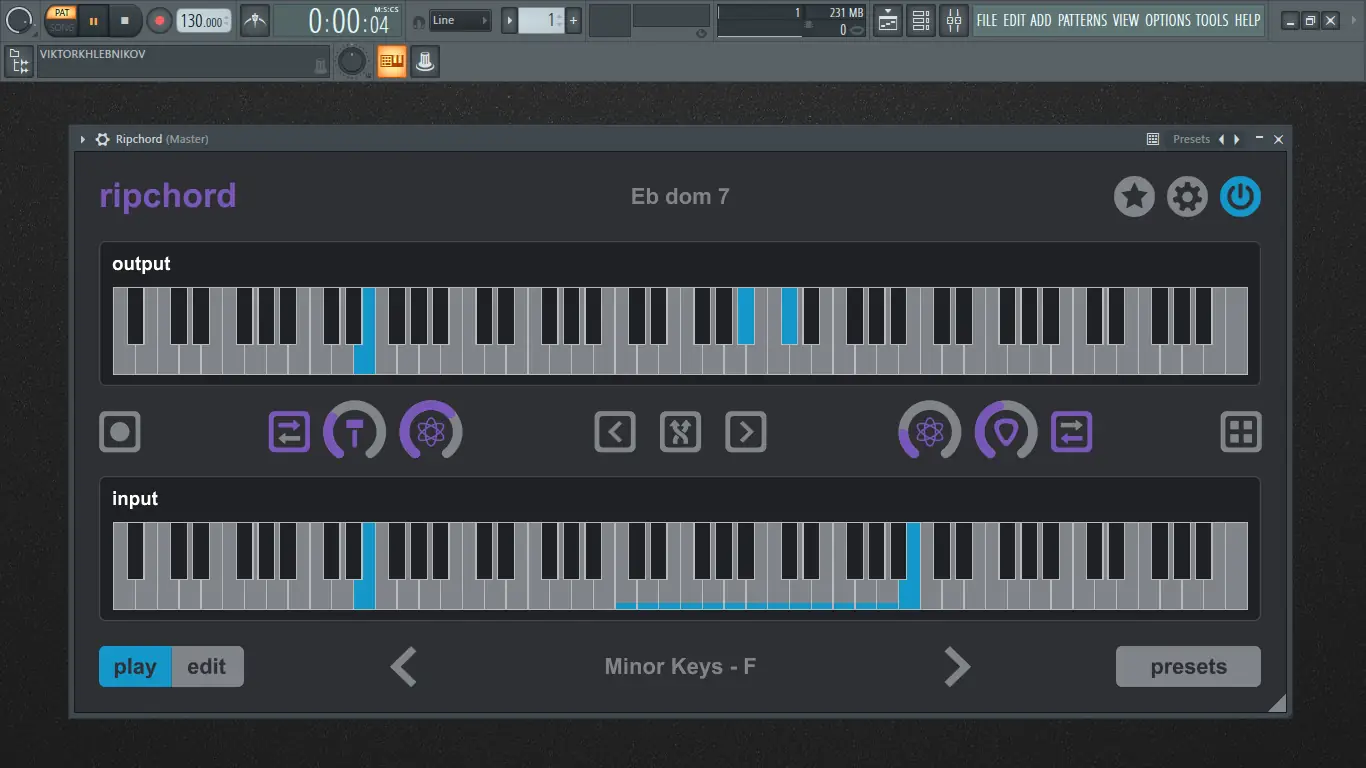Open the Line snap dropdown
Viewport: 1366px width, 768px height.
point(460,20)
